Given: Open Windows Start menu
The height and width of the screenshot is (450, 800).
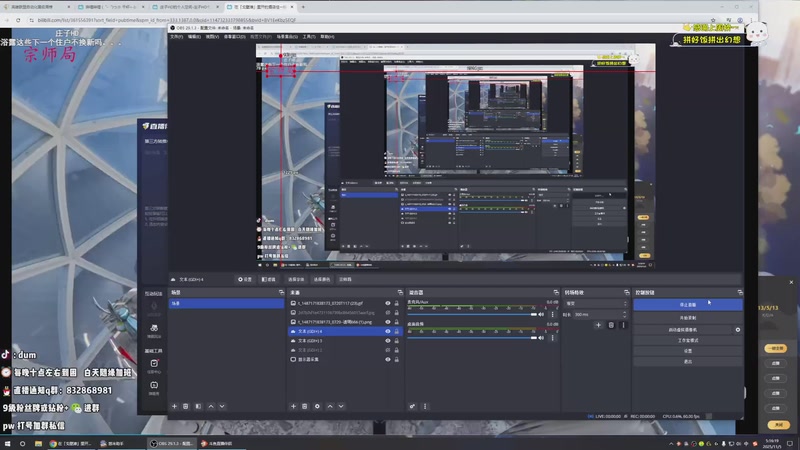Looking at the screenshot, I should [8, 442].
